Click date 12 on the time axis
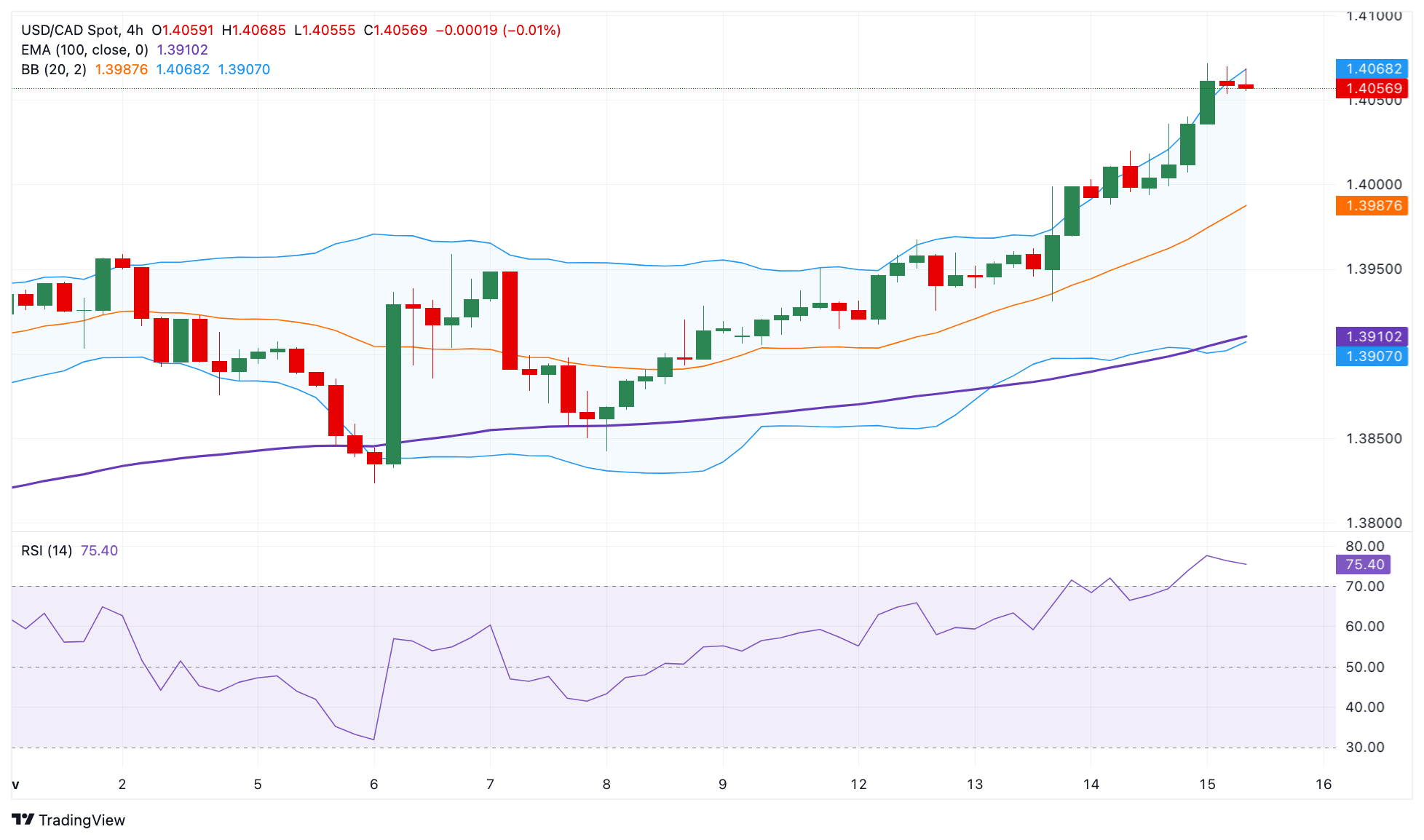Screen dimensions: 1424x840 pos(859,784)
